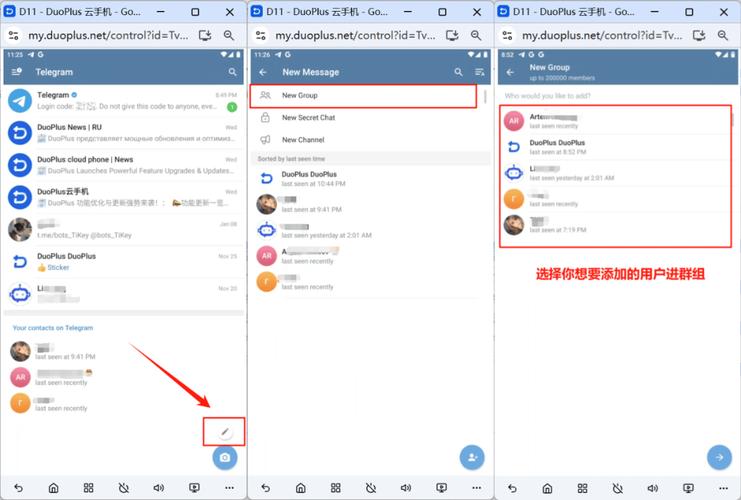Screen dimensions: 741x500
Task: Click the home icon in left window toolbar
Action: [x=53, y=488]
